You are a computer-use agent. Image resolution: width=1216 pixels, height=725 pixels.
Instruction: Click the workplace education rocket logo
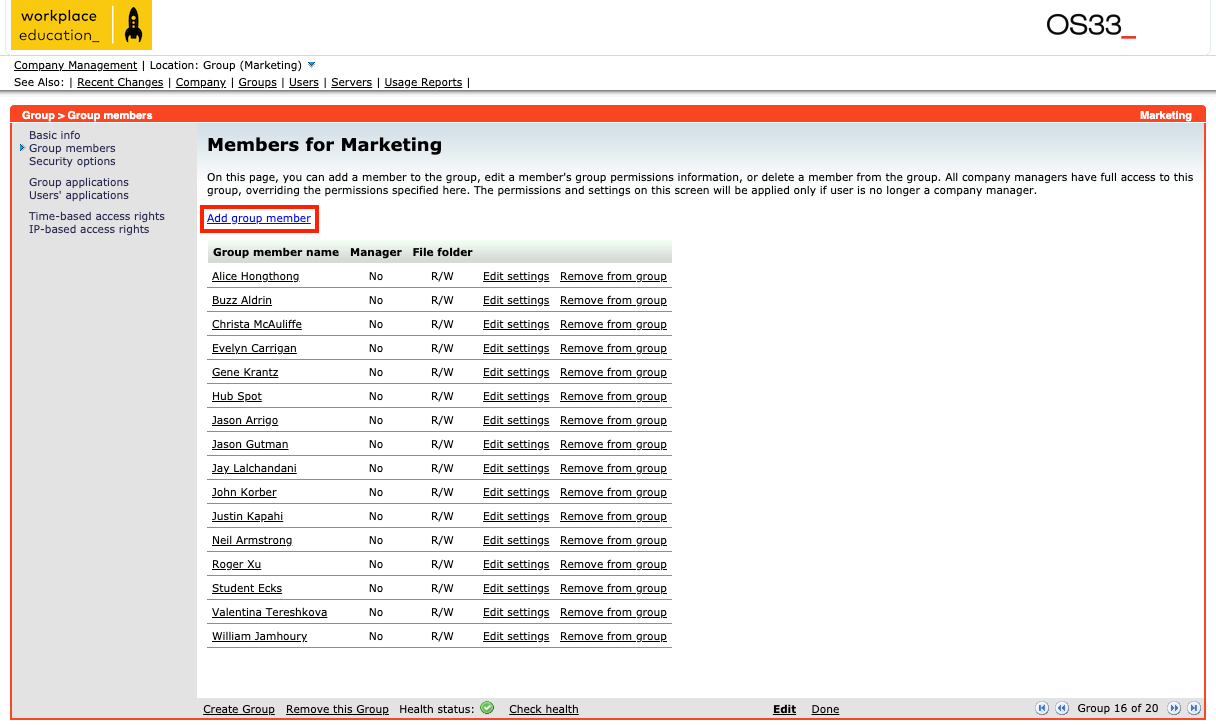coord(81,26)
